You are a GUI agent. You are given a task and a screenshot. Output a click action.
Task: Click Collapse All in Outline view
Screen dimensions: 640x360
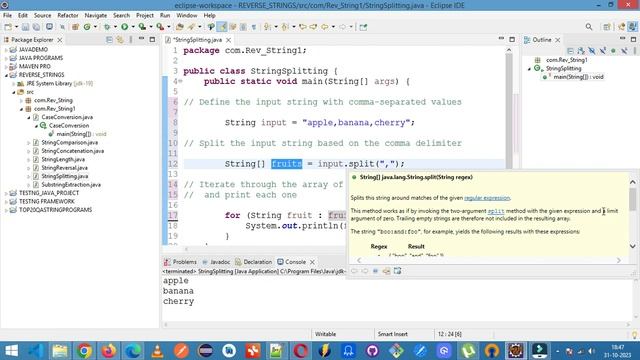click(x=571, y=51)
